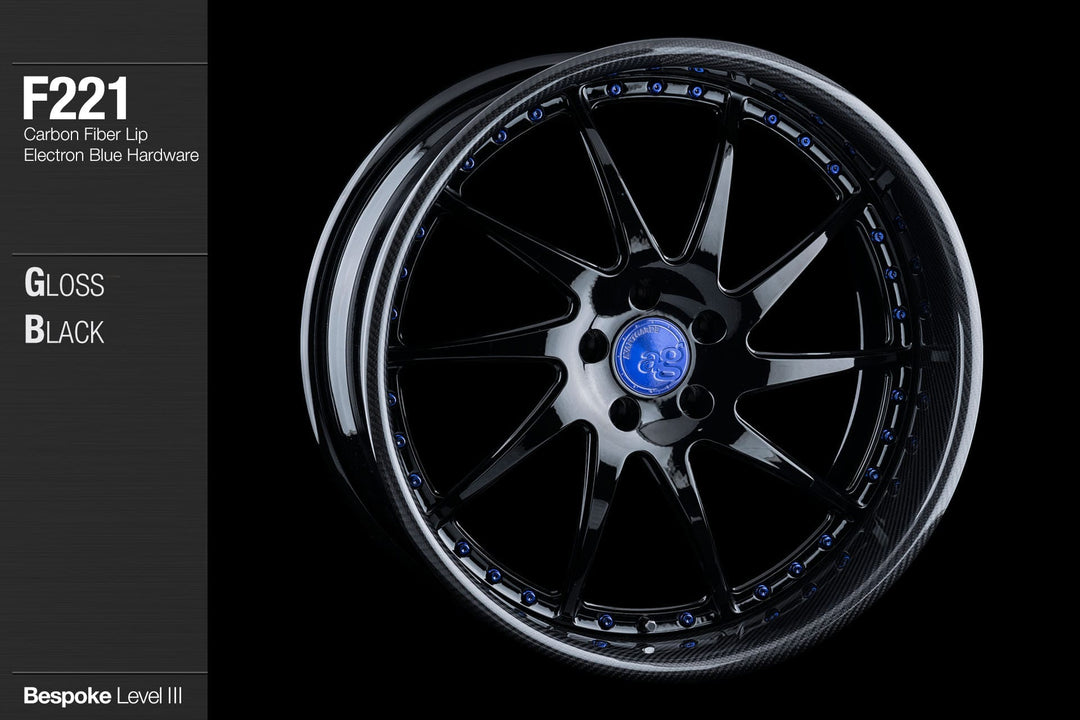
Task: Select the Gloss Black finish label
Action: point(65,305)
